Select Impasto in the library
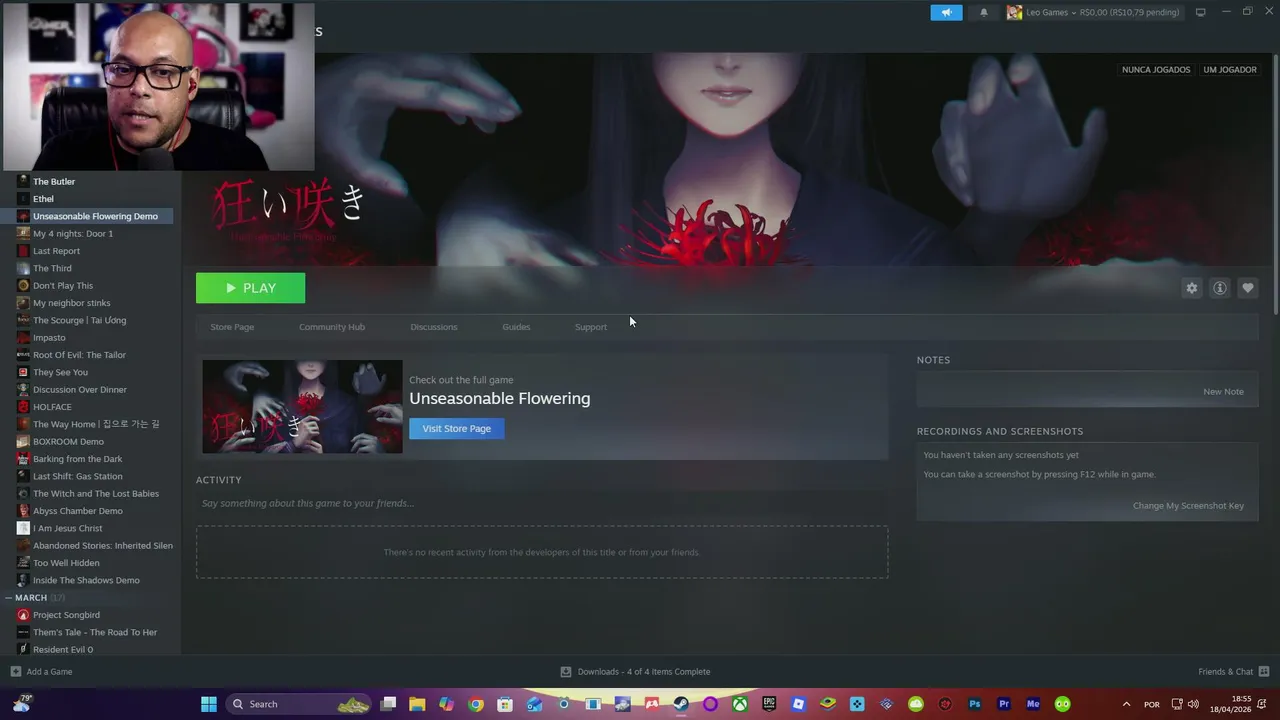Image resolution: width=1280 pixels, height=720 pixels. (x=49, y=338)
